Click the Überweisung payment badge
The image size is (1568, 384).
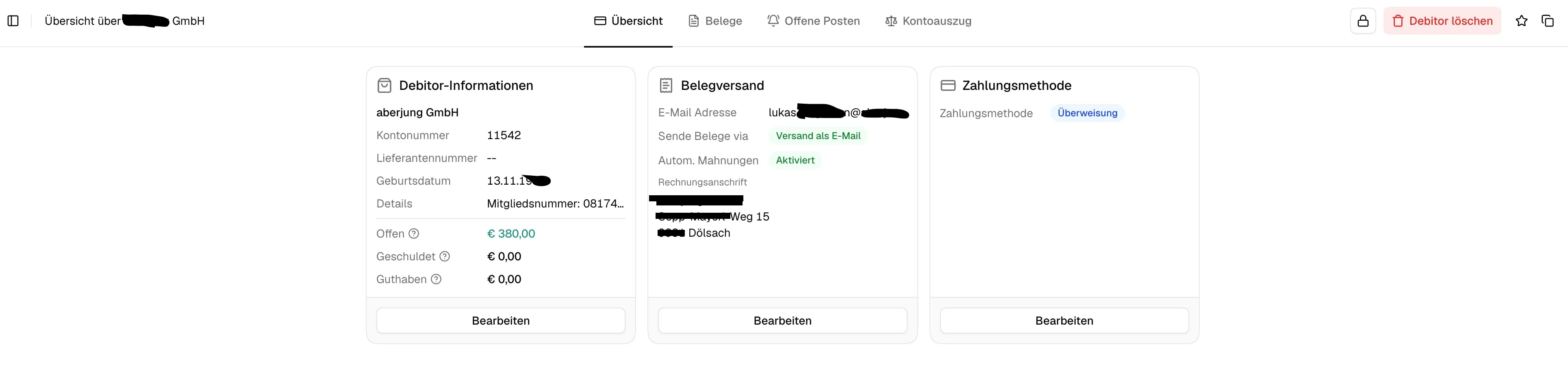pyautogui.click(x=1087, y=113)
